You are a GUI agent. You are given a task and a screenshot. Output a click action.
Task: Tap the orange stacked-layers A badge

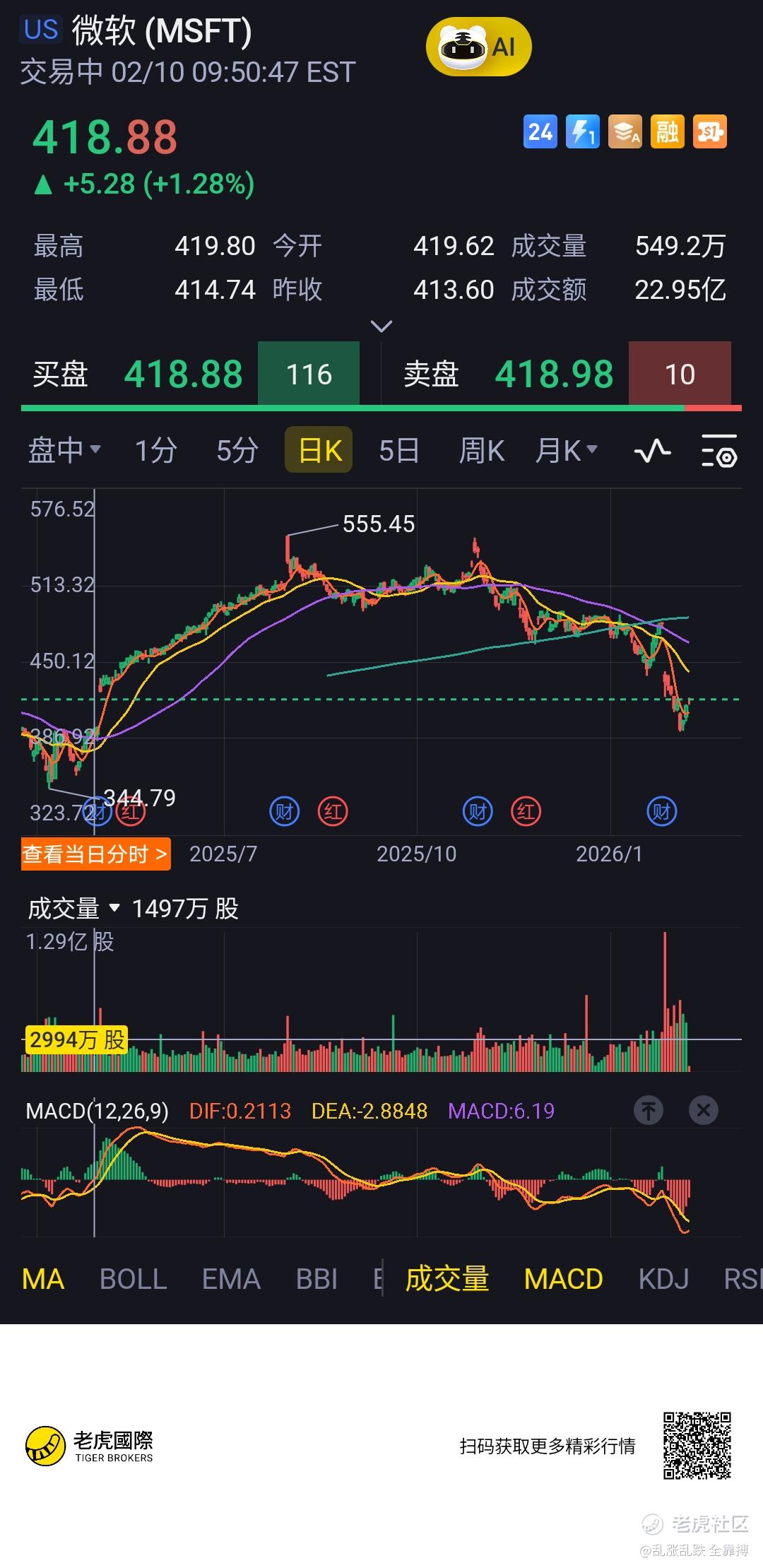coord(625,132)
